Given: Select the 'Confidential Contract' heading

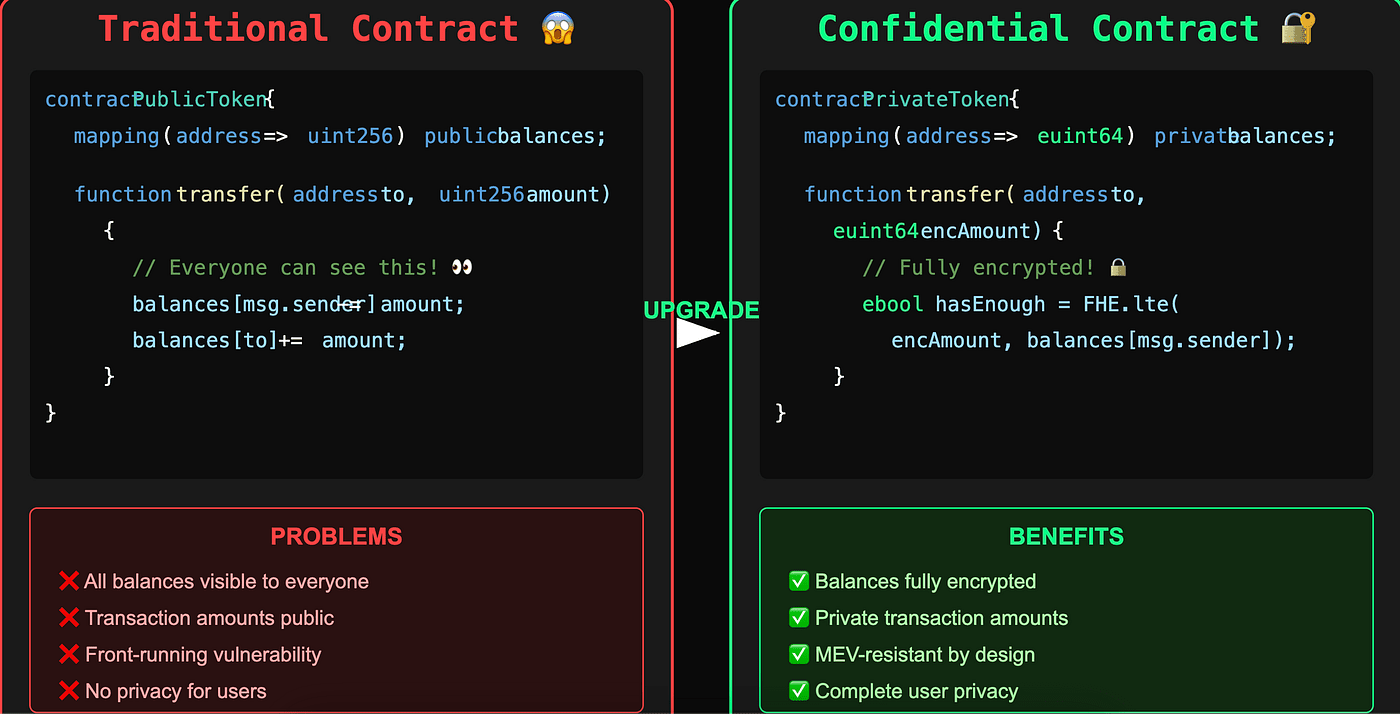Looking at the screenshot, I should pos(1038,29).
